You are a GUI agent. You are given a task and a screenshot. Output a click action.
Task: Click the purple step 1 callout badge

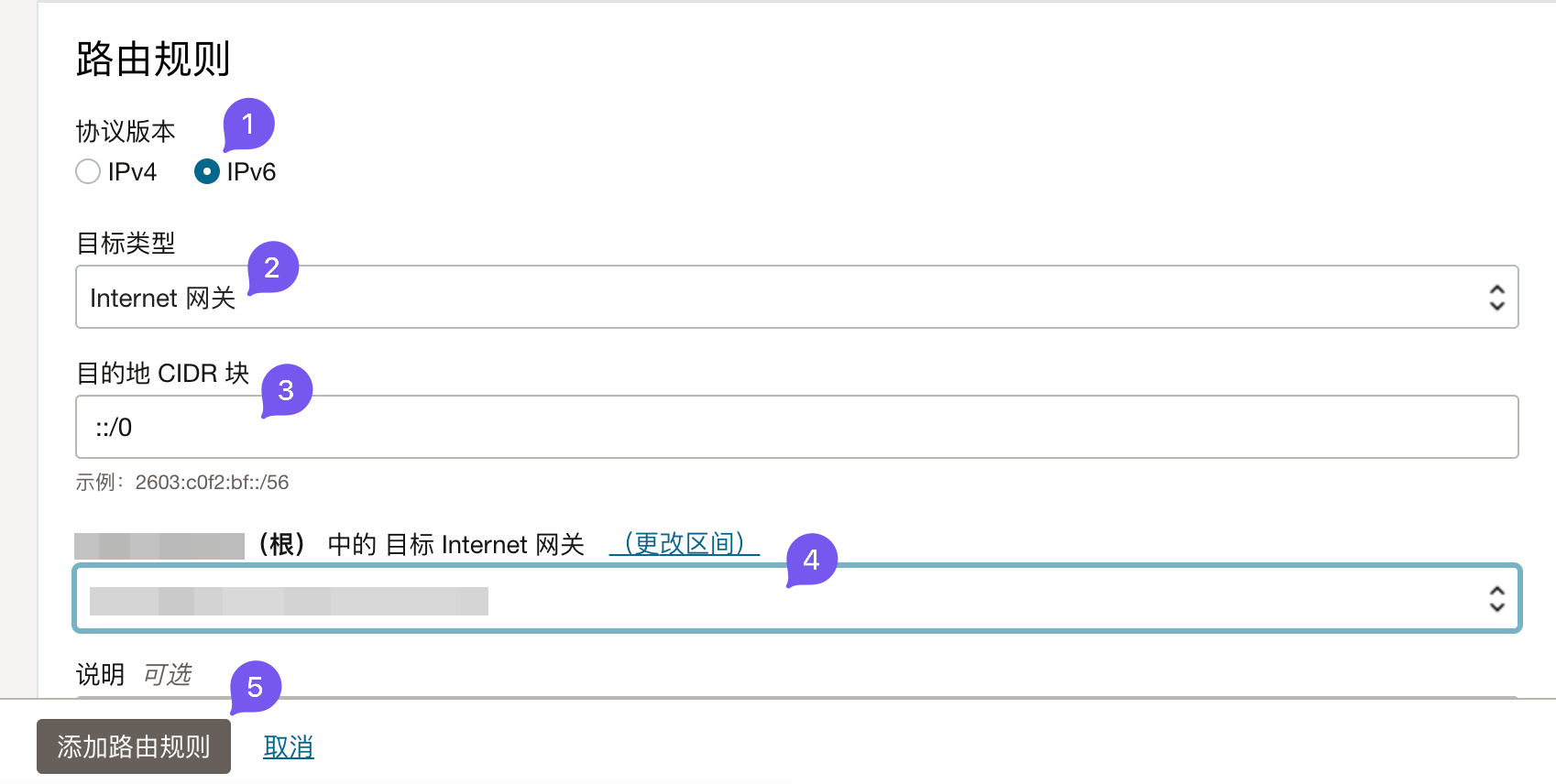click(248, 124)
